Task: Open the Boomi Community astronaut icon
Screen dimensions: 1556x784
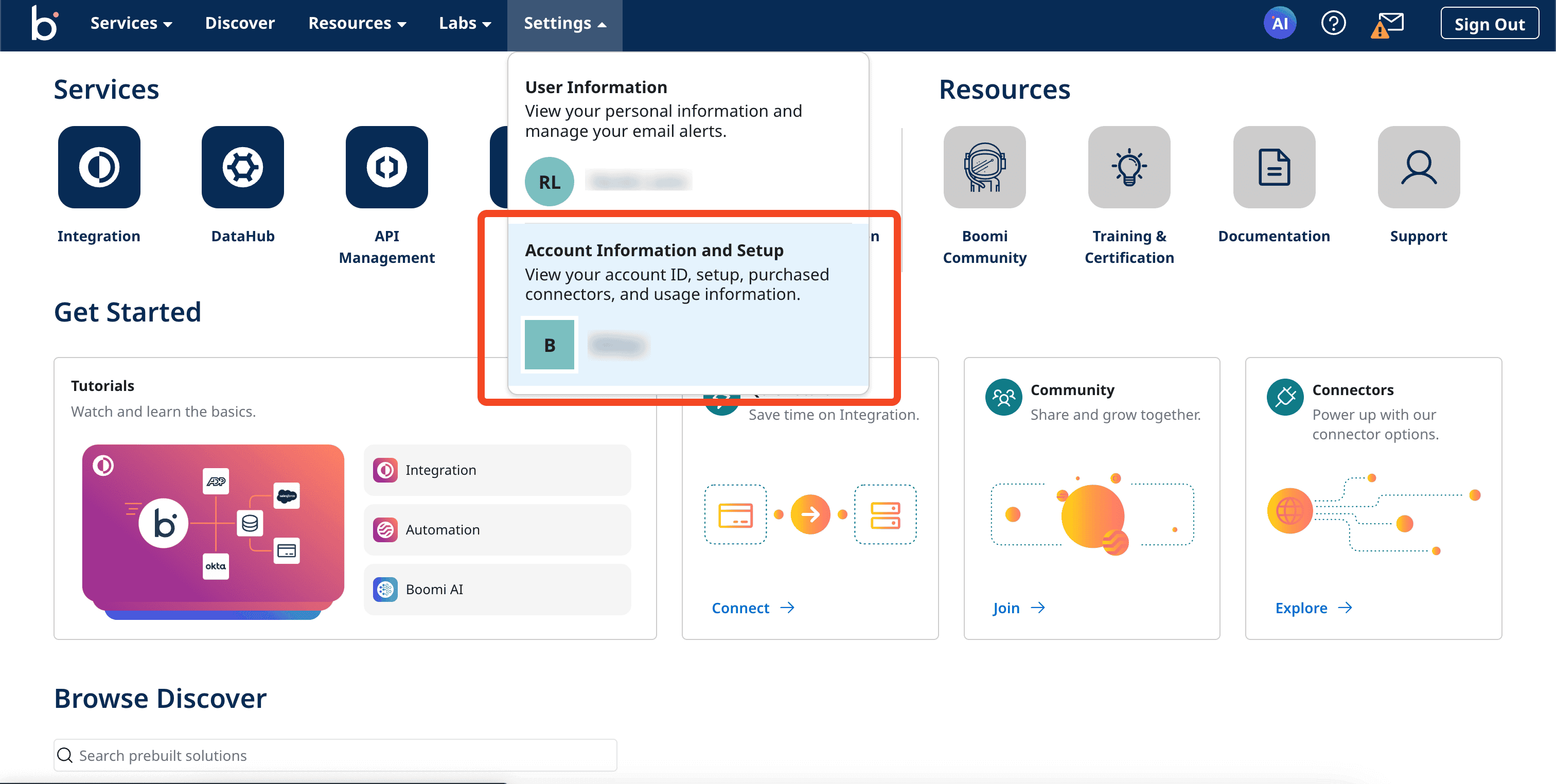Action: [x=984, y=167]
